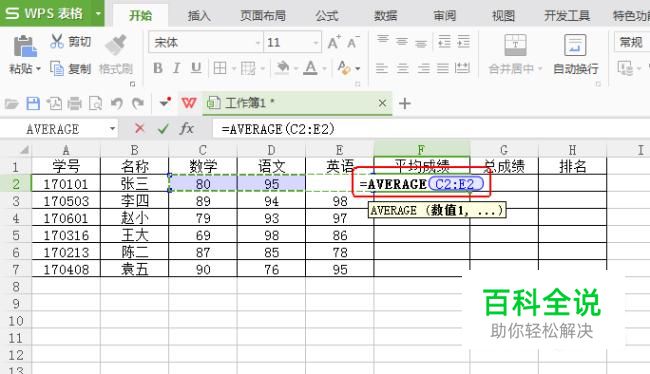
Task: Click the Wrap Text (自动换行) button
Action: coord(576,55)
